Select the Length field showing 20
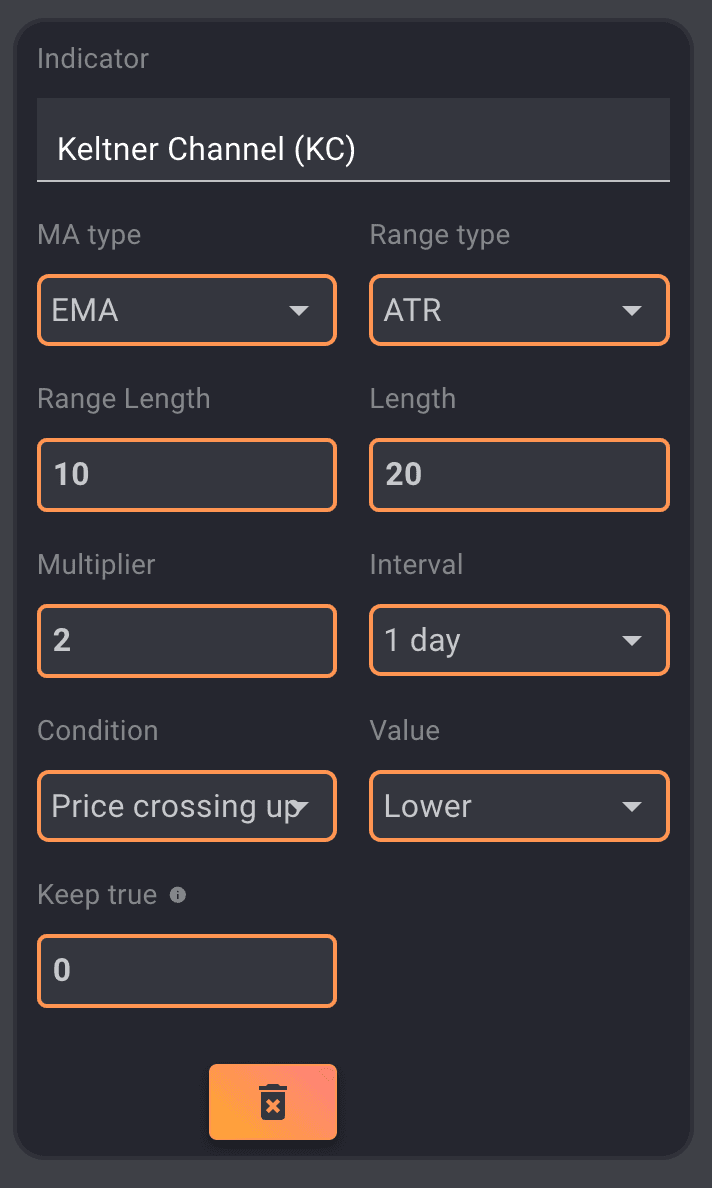712x1188 pixels. pos(519,474)
